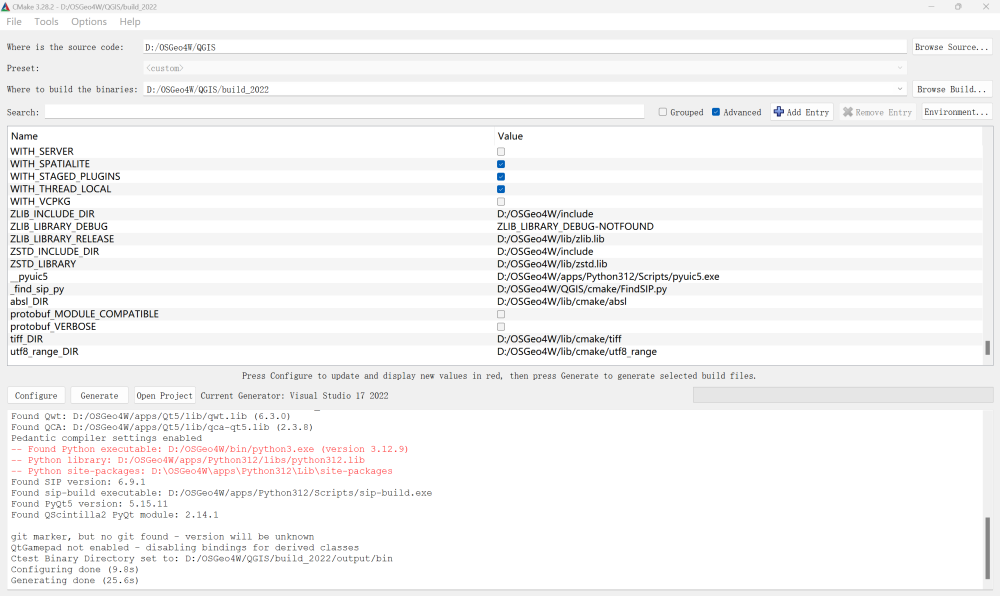Open the build binaries path dropdown

point(900,89)
